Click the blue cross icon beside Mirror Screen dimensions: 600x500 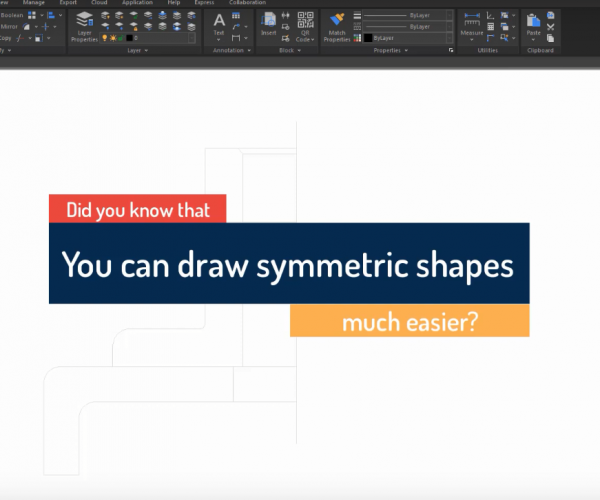point(46,27)
